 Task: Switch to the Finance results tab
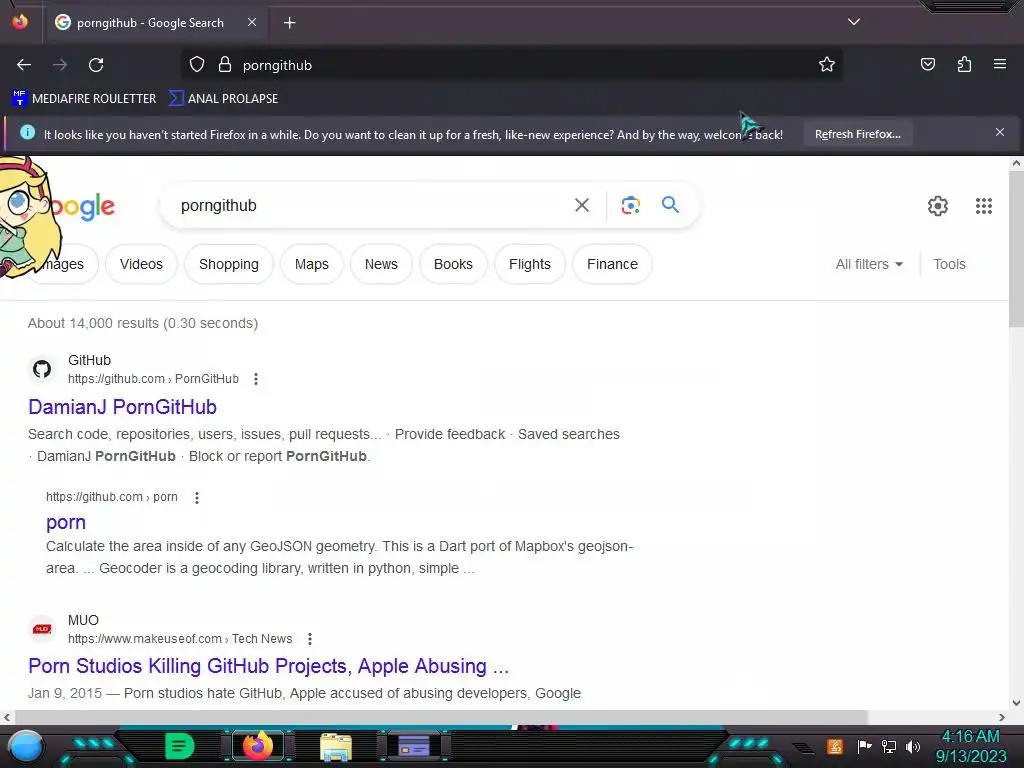pos(612,264)
